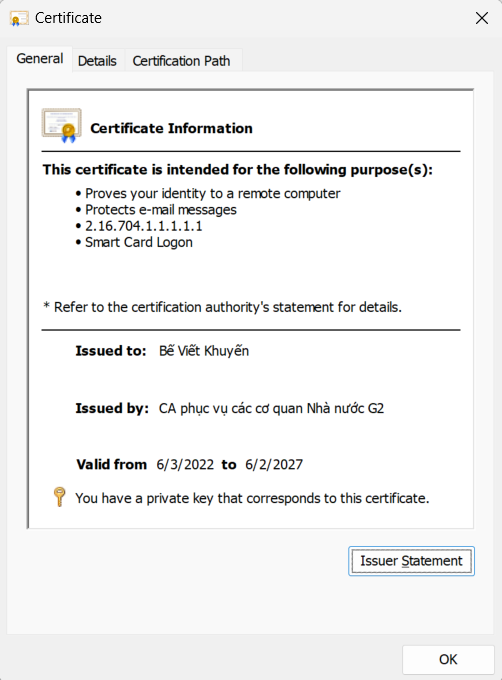Switch to the Details tab
The width and height of the screenshot is (502, 680).
pos(97,61)
